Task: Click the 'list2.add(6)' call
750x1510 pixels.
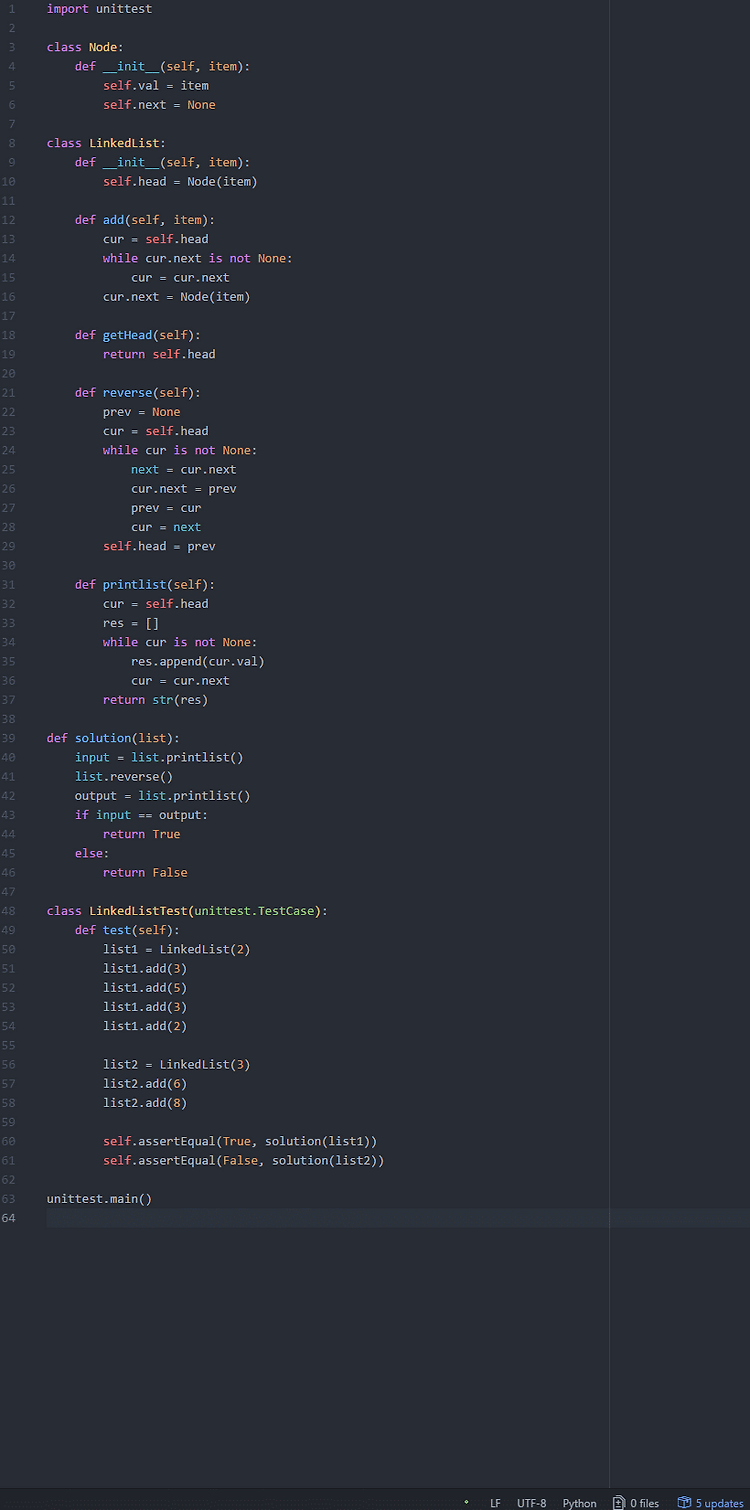Action: click(145, 1084)
